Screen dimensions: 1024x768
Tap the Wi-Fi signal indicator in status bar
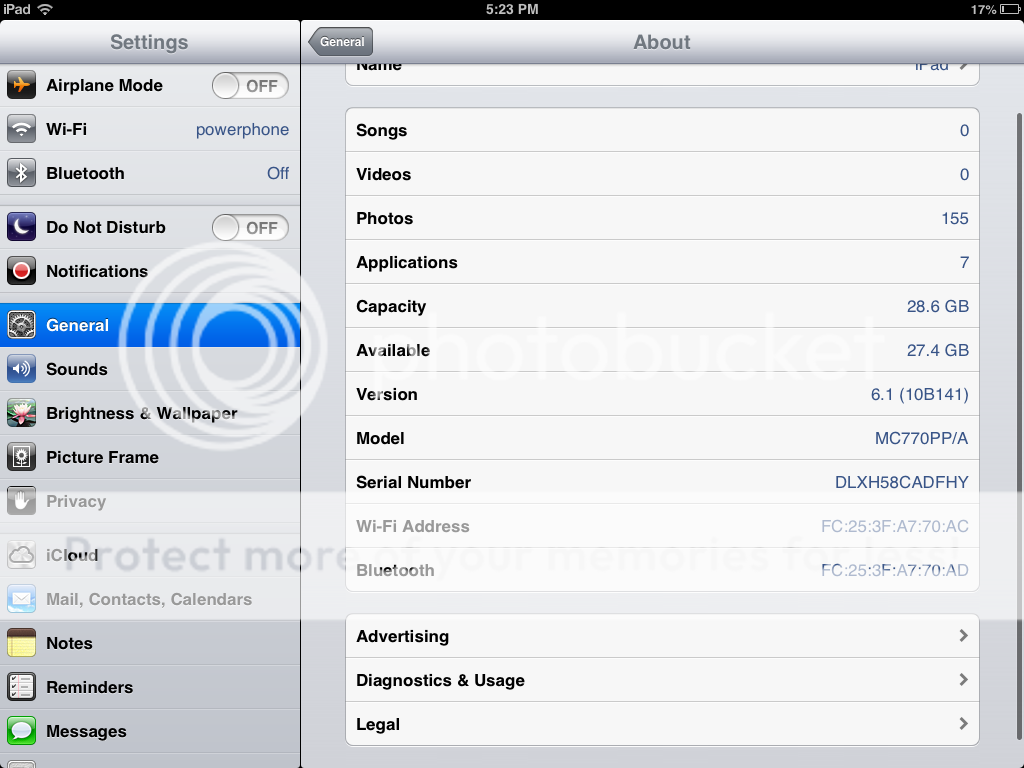tap(45, 9)
